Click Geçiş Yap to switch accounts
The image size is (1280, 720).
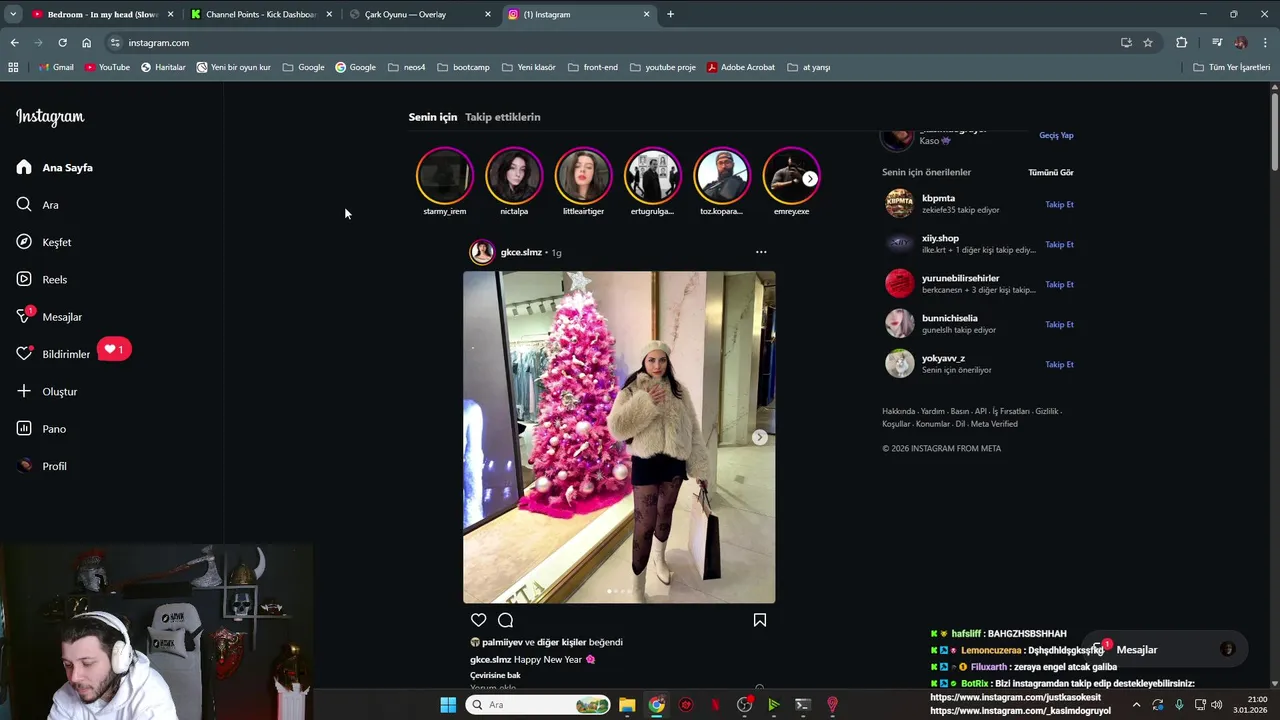click(1056, 135)
